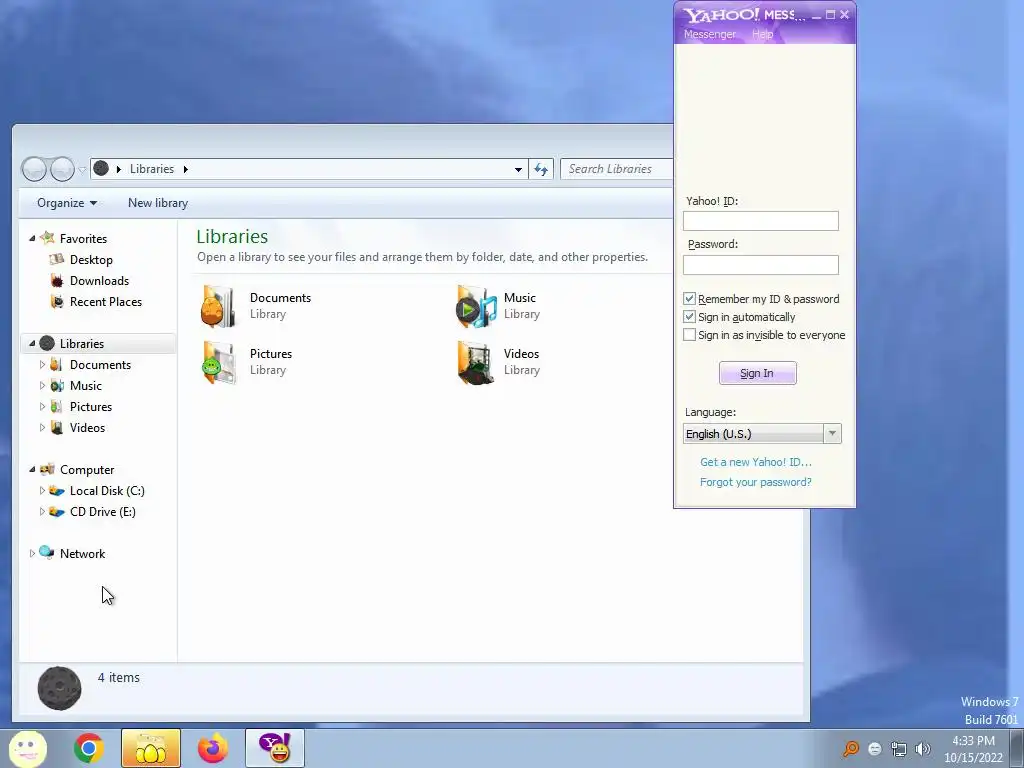Open the arrow after Libraries breadcrumb
Viewport: 1024px width, 768px height.
[x=185, y=169]
